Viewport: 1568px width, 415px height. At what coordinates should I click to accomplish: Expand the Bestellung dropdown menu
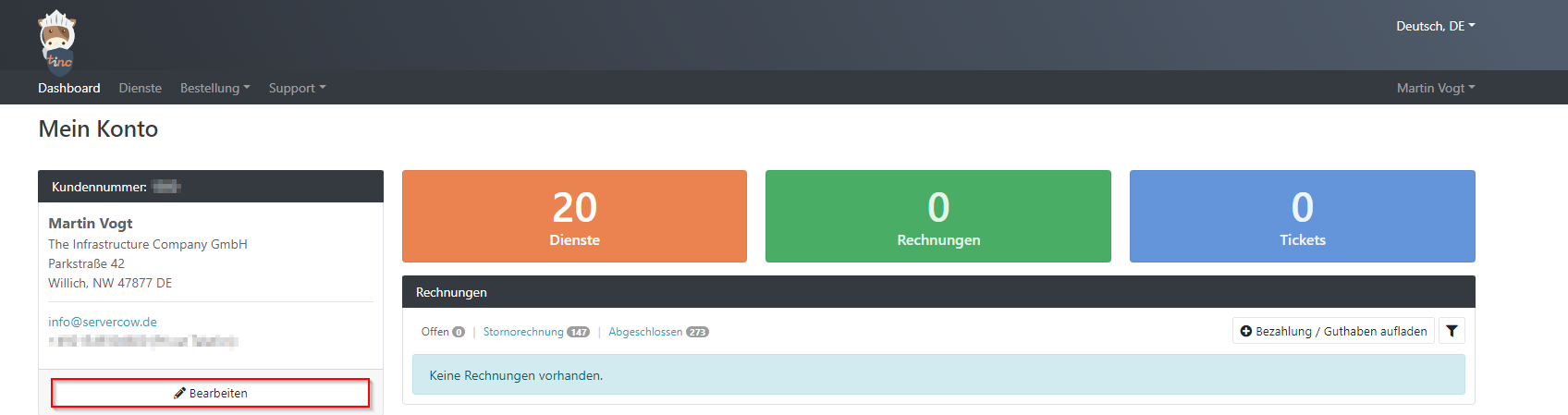coord(214,88)
